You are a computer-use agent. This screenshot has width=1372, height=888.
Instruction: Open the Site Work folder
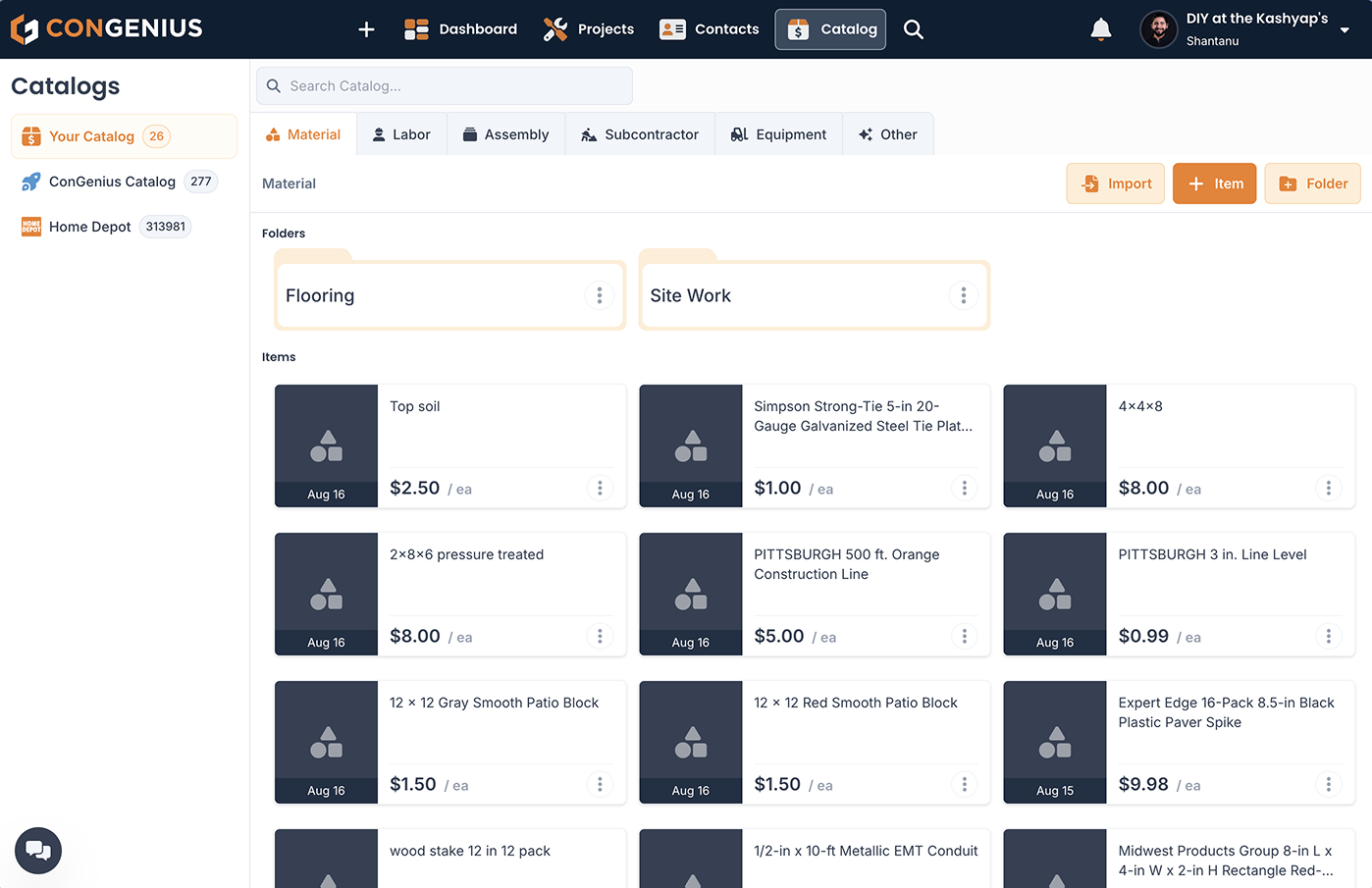click(x=815, y=295)
